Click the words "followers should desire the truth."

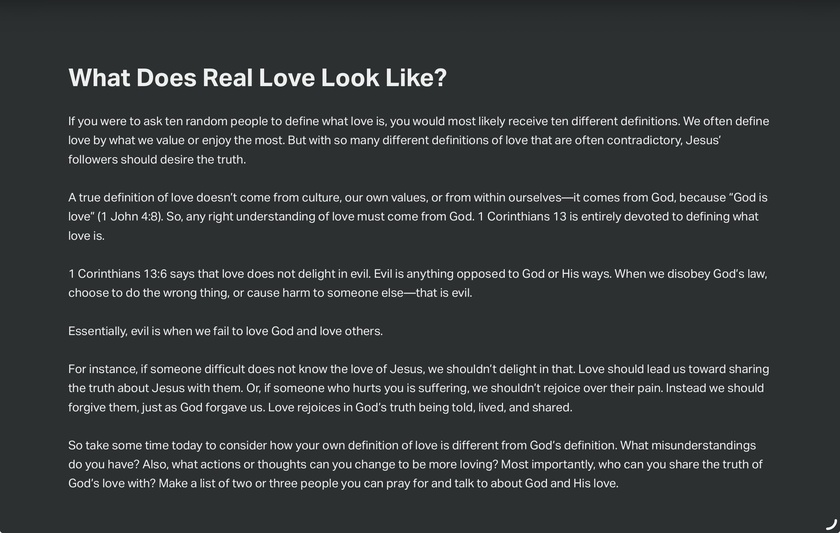tap(157, 160)
